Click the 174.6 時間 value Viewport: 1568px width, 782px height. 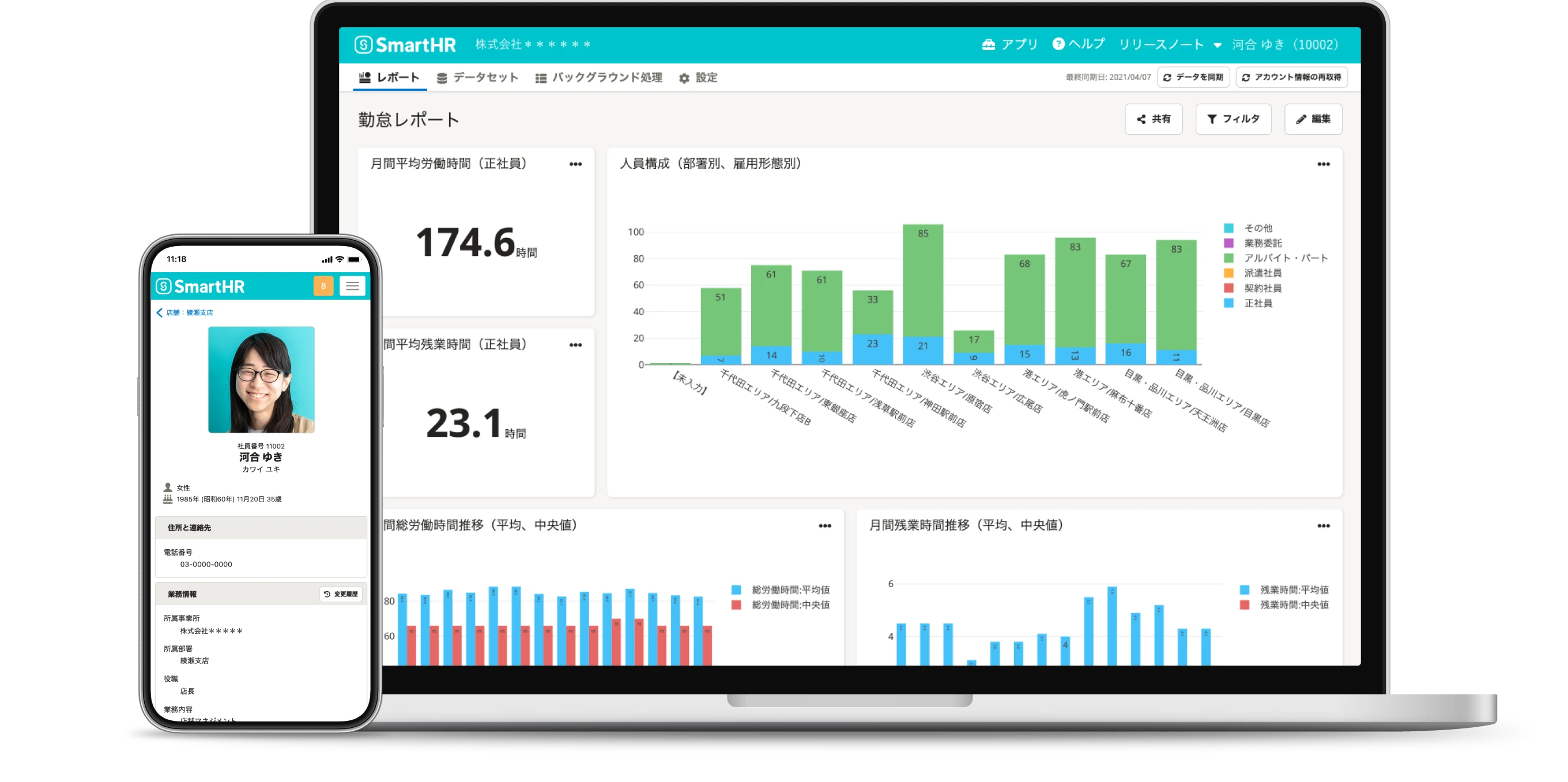point(476,243)
